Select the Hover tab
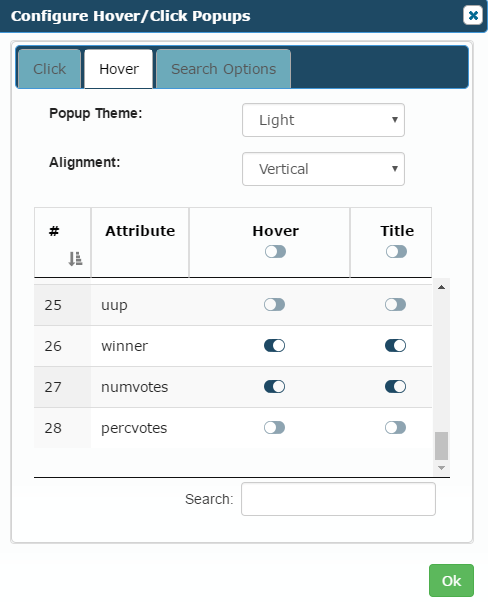The height and width of the screenshot is (602, 488). pyautogui.click(x=119, y=69)
